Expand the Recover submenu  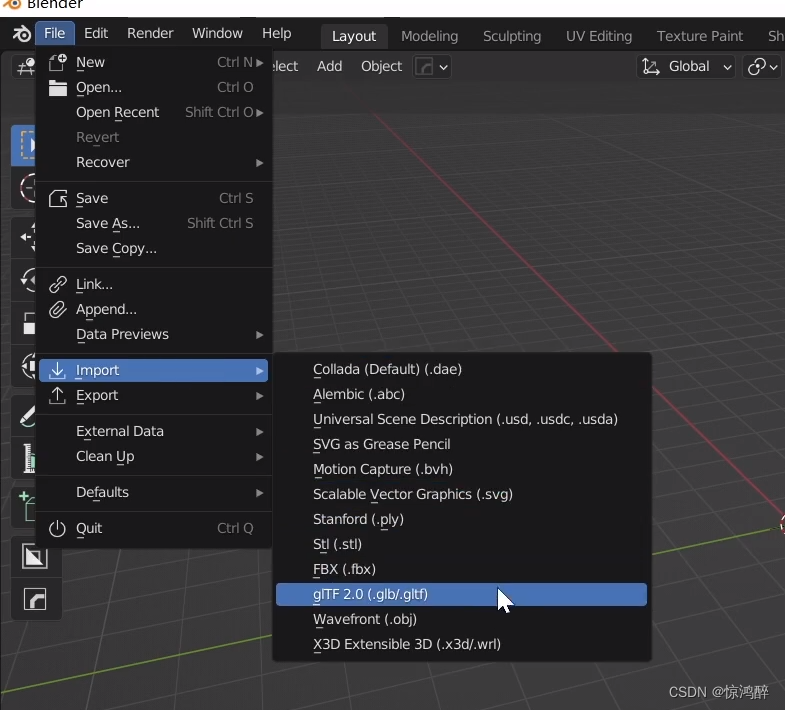point(154,163)
